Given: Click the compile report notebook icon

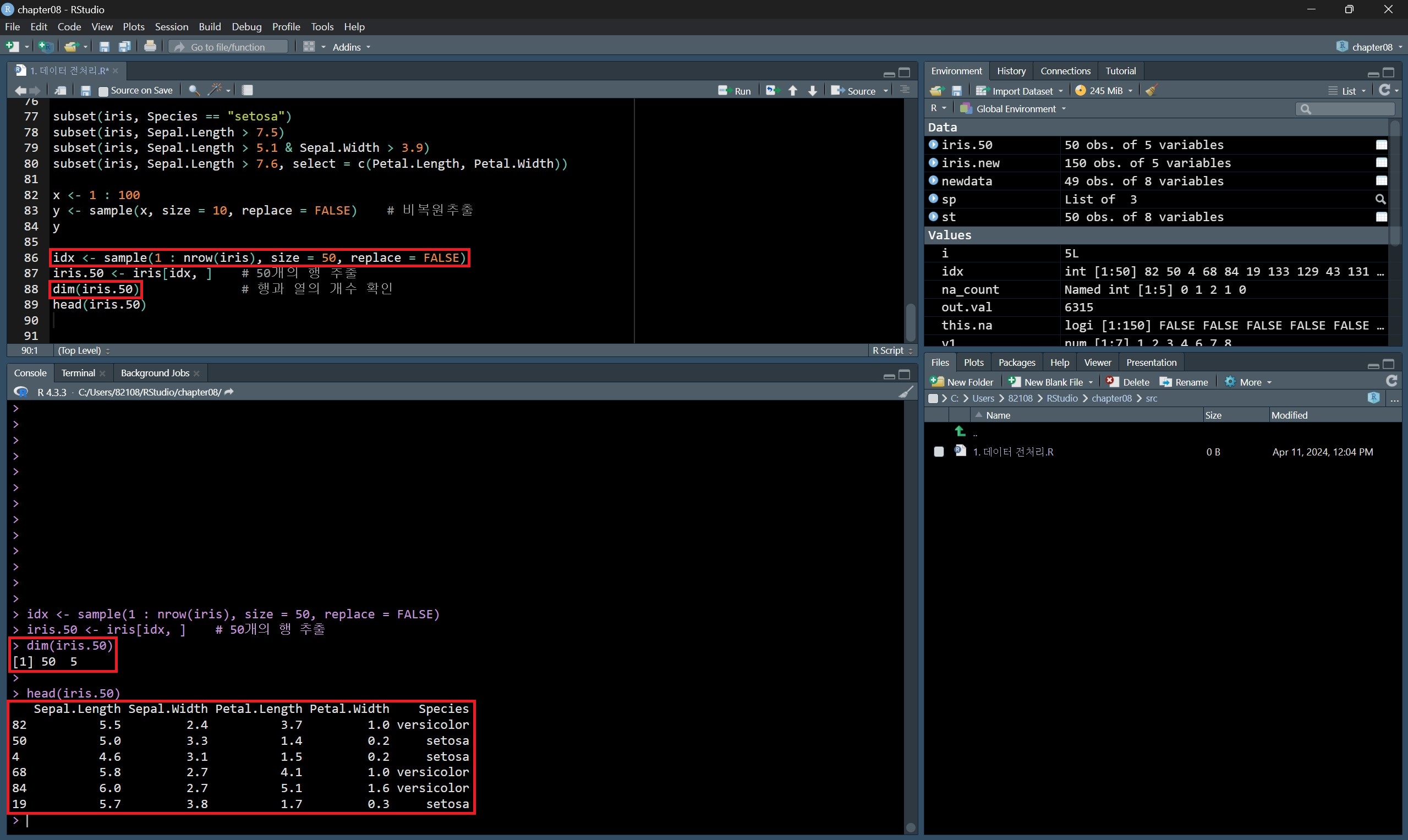Looking at the screenshot, I should click(x=248, y=90).
